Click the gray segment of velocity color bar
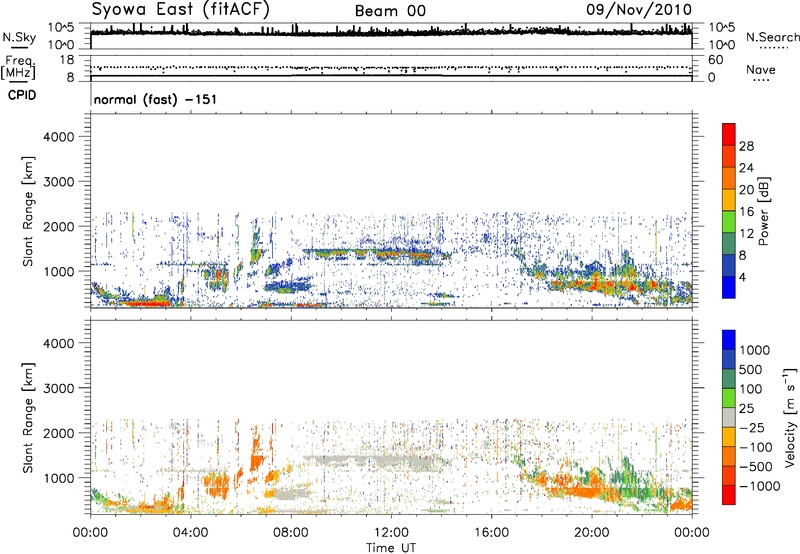This screenshot has width=800, height=554. [x=729, y=418]
